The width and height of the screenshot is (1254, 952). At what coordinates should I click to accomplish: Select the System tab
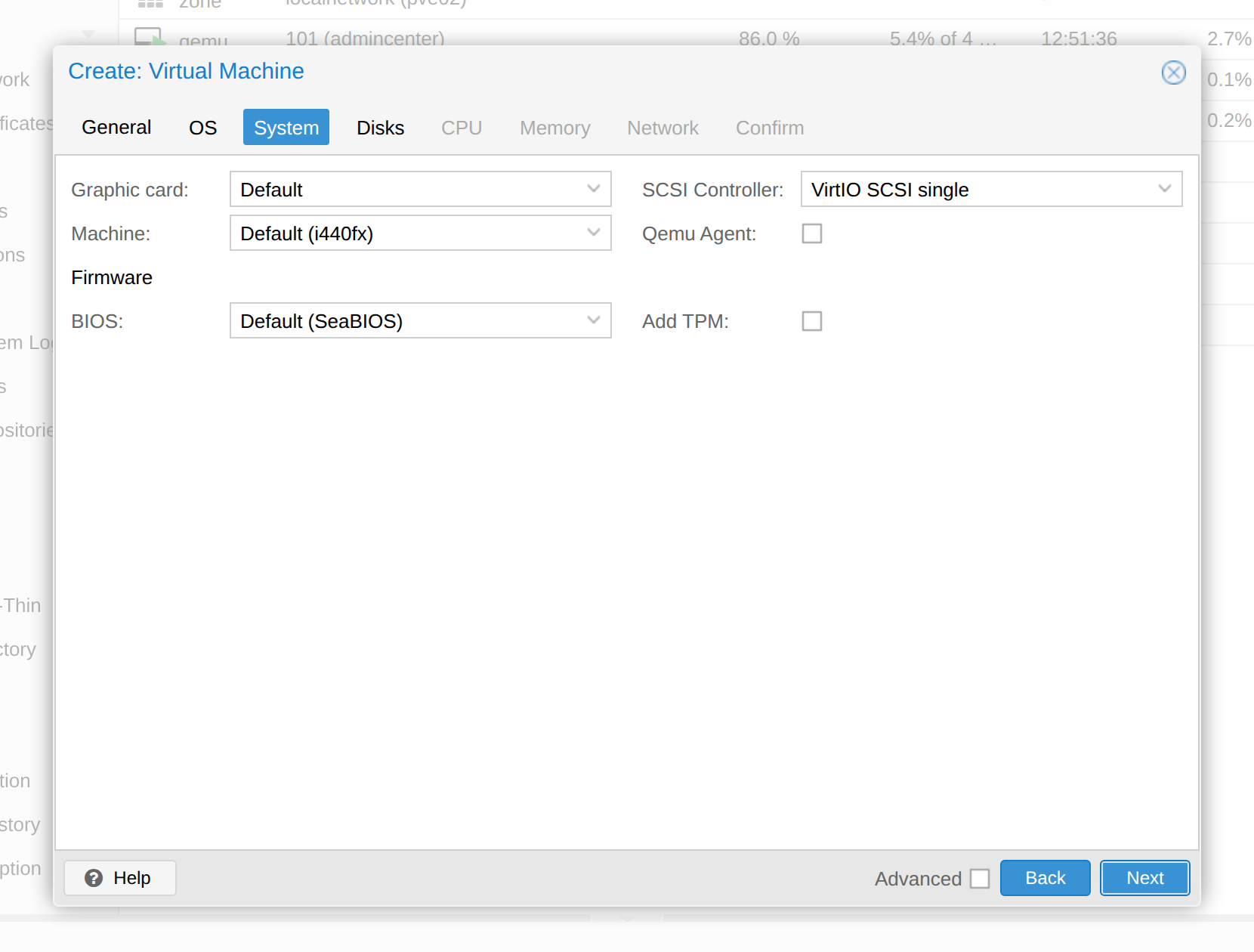coord(286,127)
